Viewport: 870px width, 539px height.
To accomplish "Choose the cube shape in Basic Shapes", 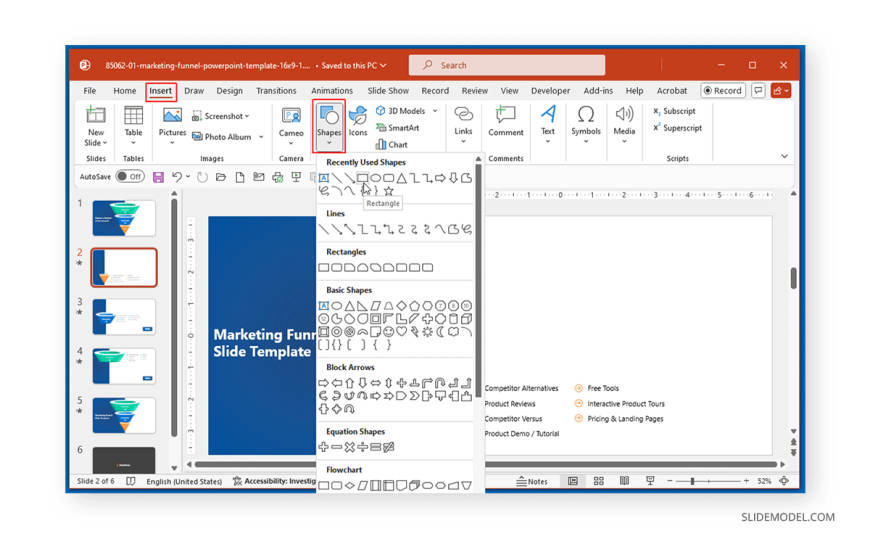I will click(467, 319).
